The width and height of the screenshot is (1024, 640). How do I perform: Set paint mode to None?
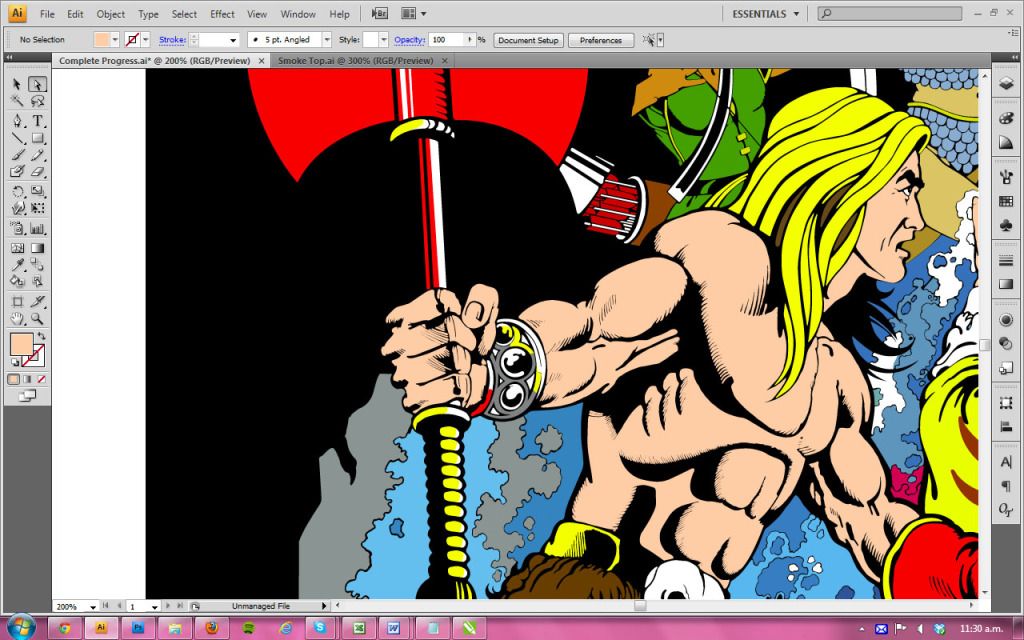click(x=41, y=379)
